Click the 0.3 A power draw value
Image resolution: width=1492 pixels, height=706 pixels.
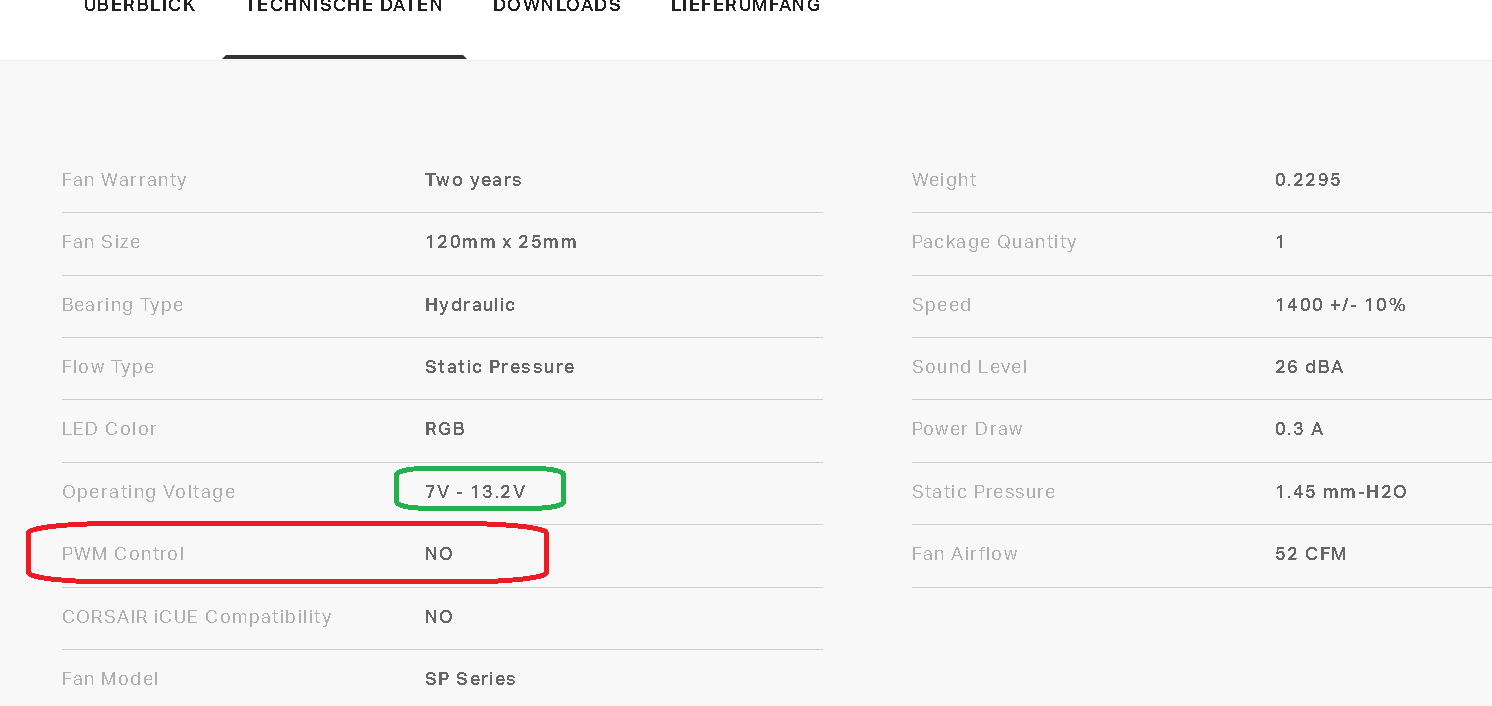(1299, 429)
